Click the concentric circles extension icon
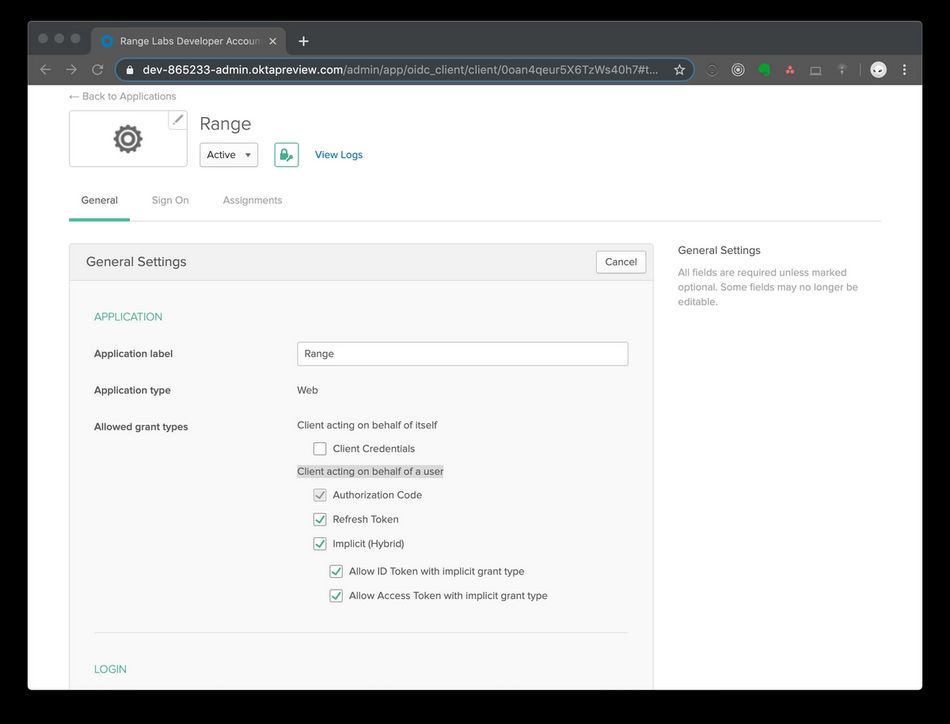 [737, 70]
